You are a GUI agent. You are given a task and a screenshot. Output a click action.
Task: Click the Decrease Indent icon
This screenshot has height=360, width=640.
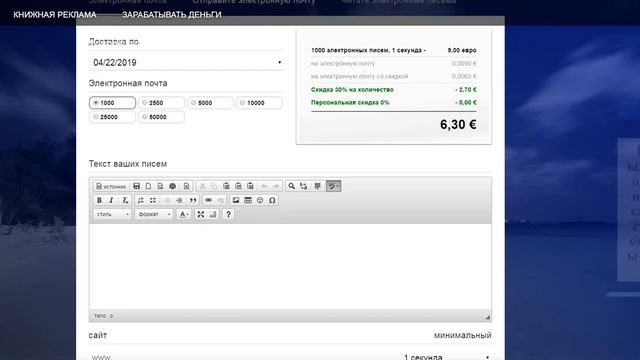(x=167, y=200)
